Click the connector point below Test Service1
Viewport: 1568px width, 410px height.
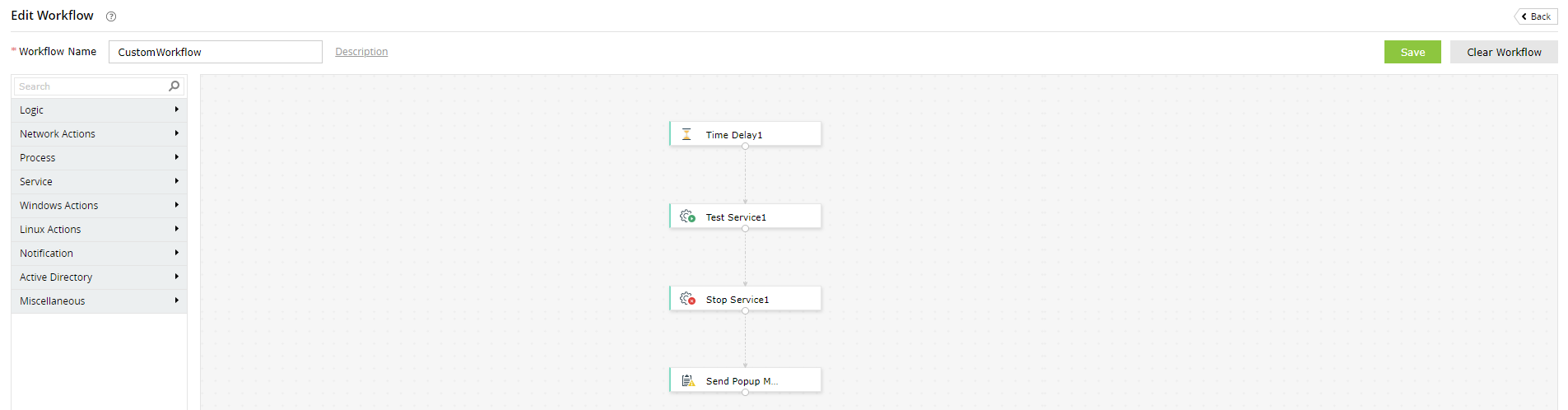[745, 229]
